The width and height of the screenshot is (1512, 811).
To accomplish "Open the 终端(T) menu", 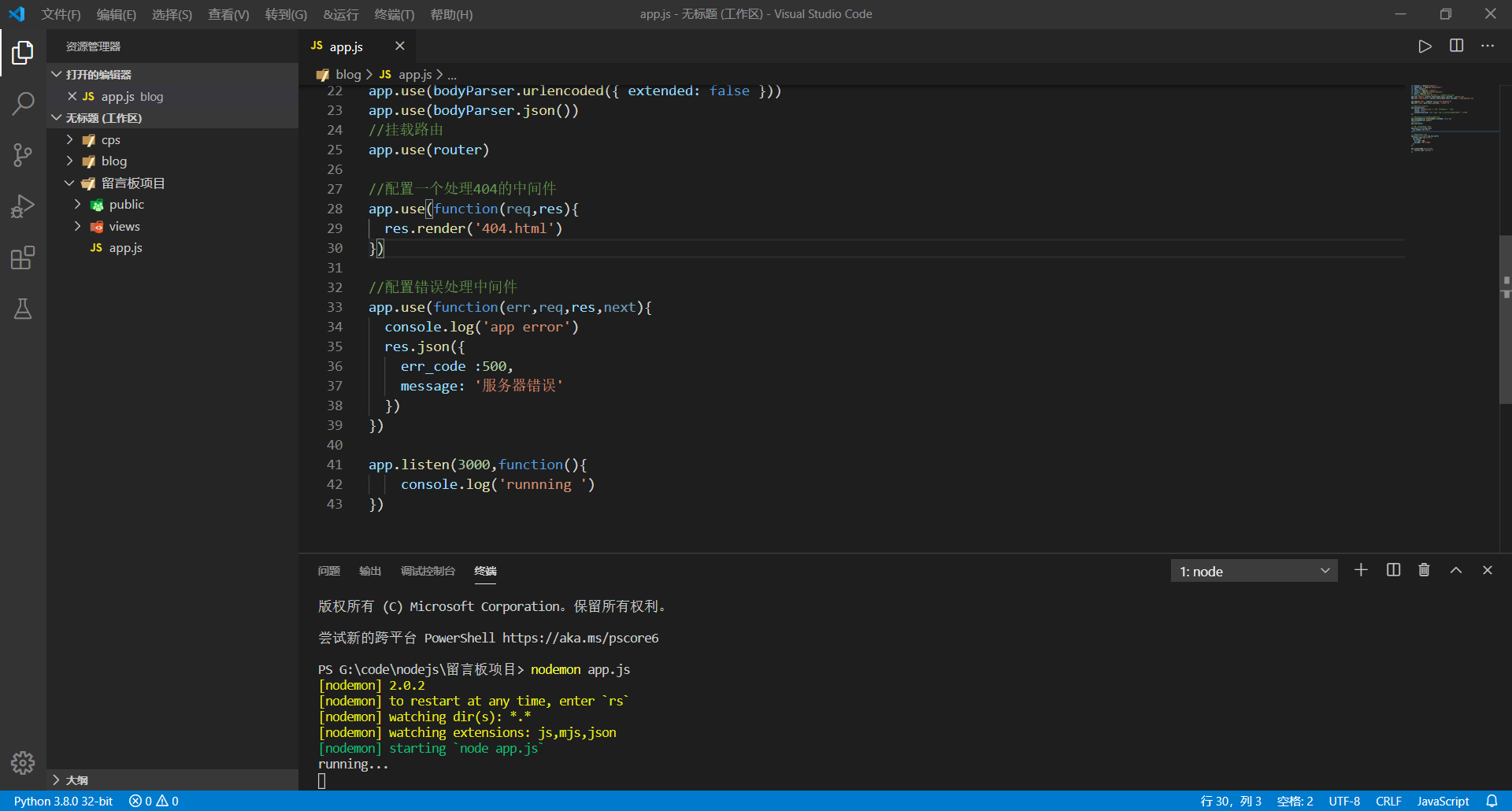I will [394, 14].
